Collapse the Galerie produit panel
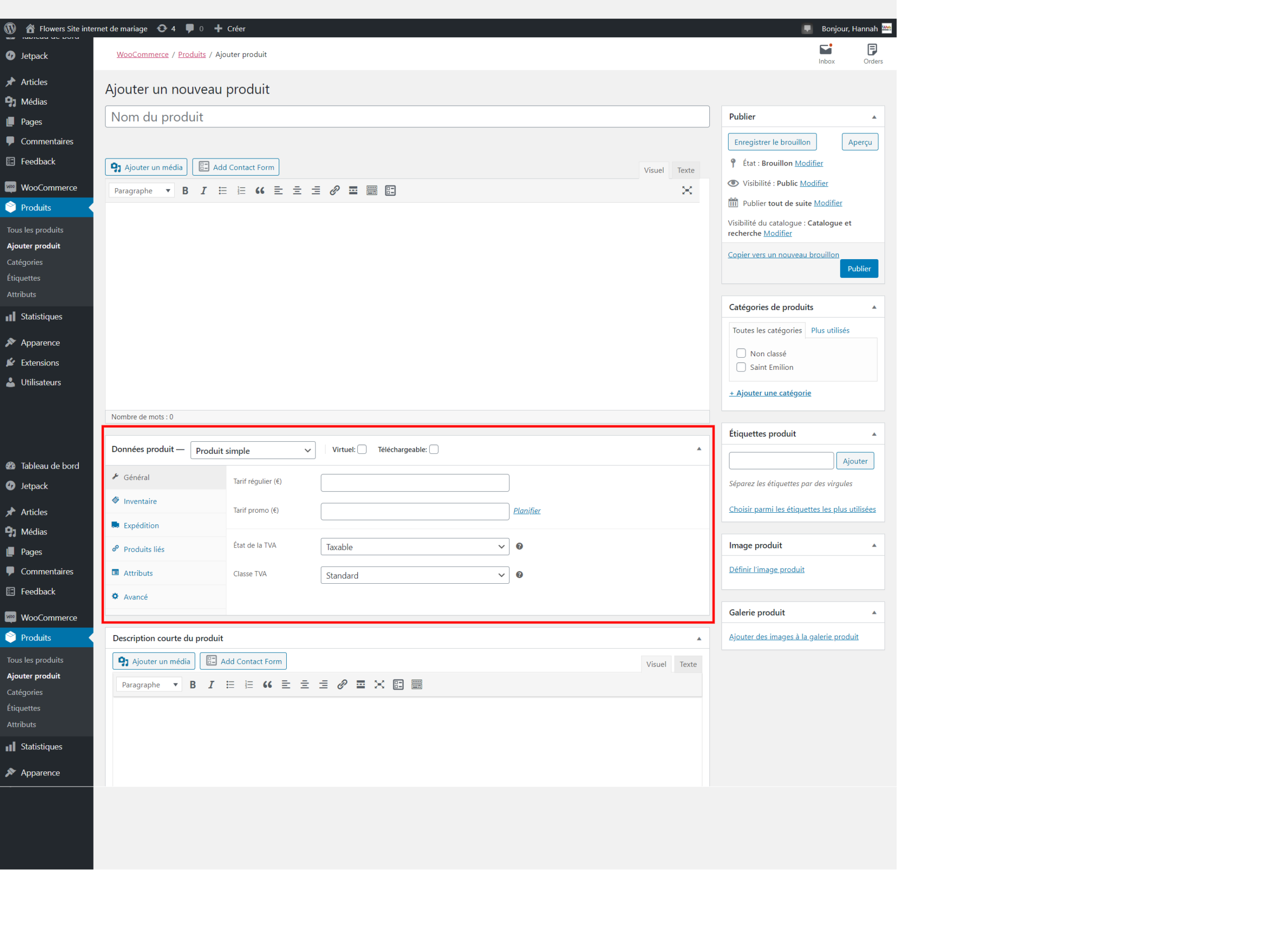This screenshot has height=940, width=1288. pyautogui.click(x=874, y=613)
